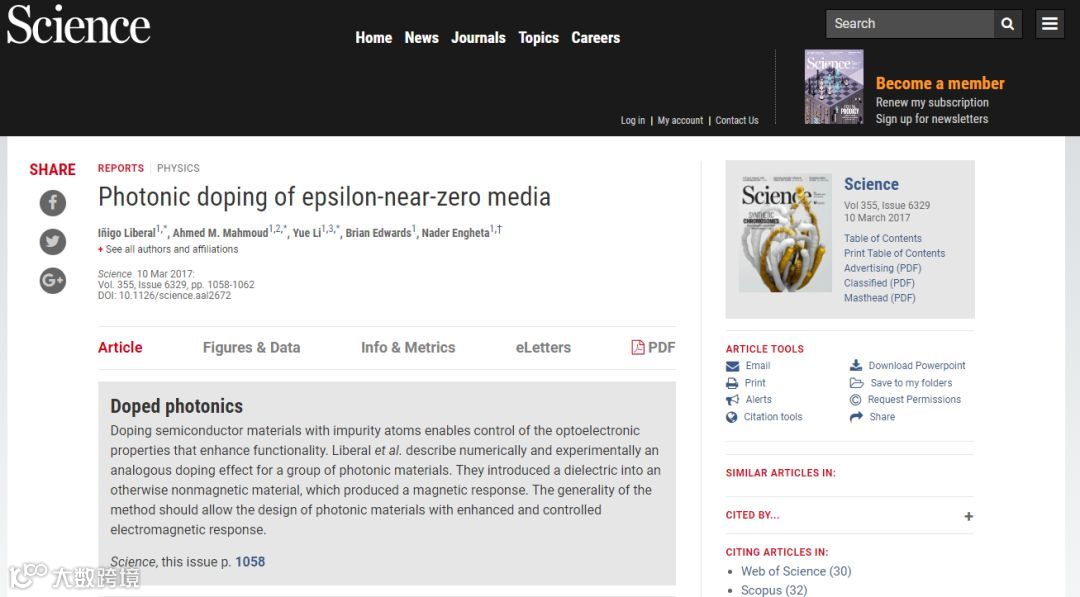Click Renew my subscription
This screenshot has width=1080, height=597.
[x=932, y=103]
